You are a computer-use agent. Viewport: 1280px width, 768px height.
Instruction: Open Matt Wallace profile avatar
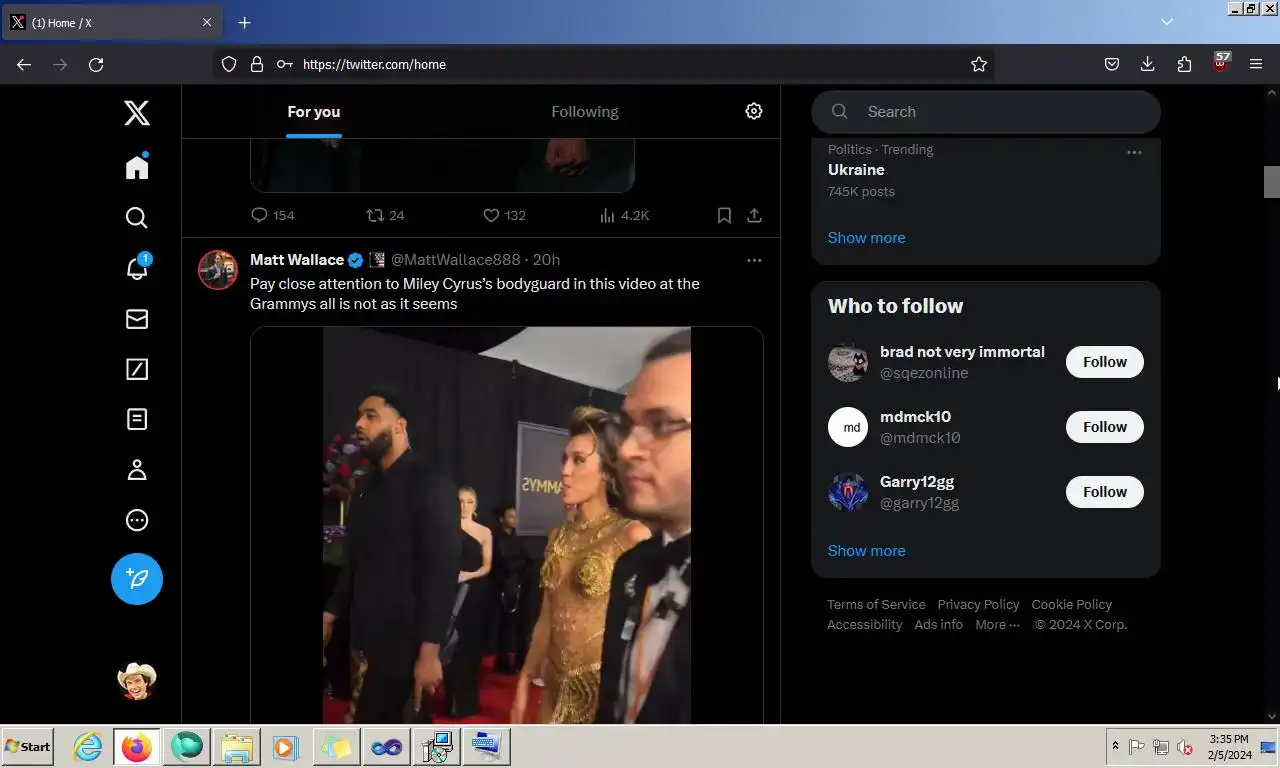coord(218,270)
